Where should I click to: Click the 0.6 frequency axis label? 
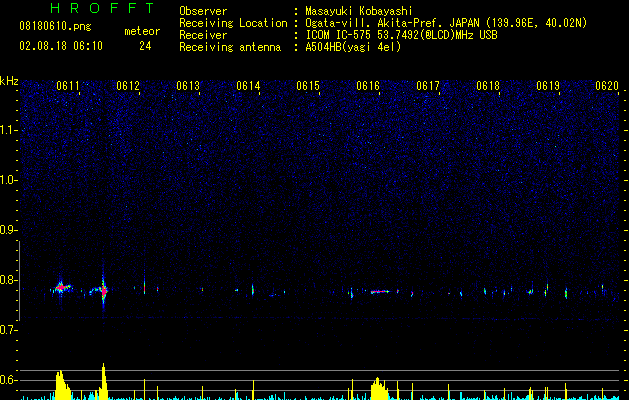8,380
